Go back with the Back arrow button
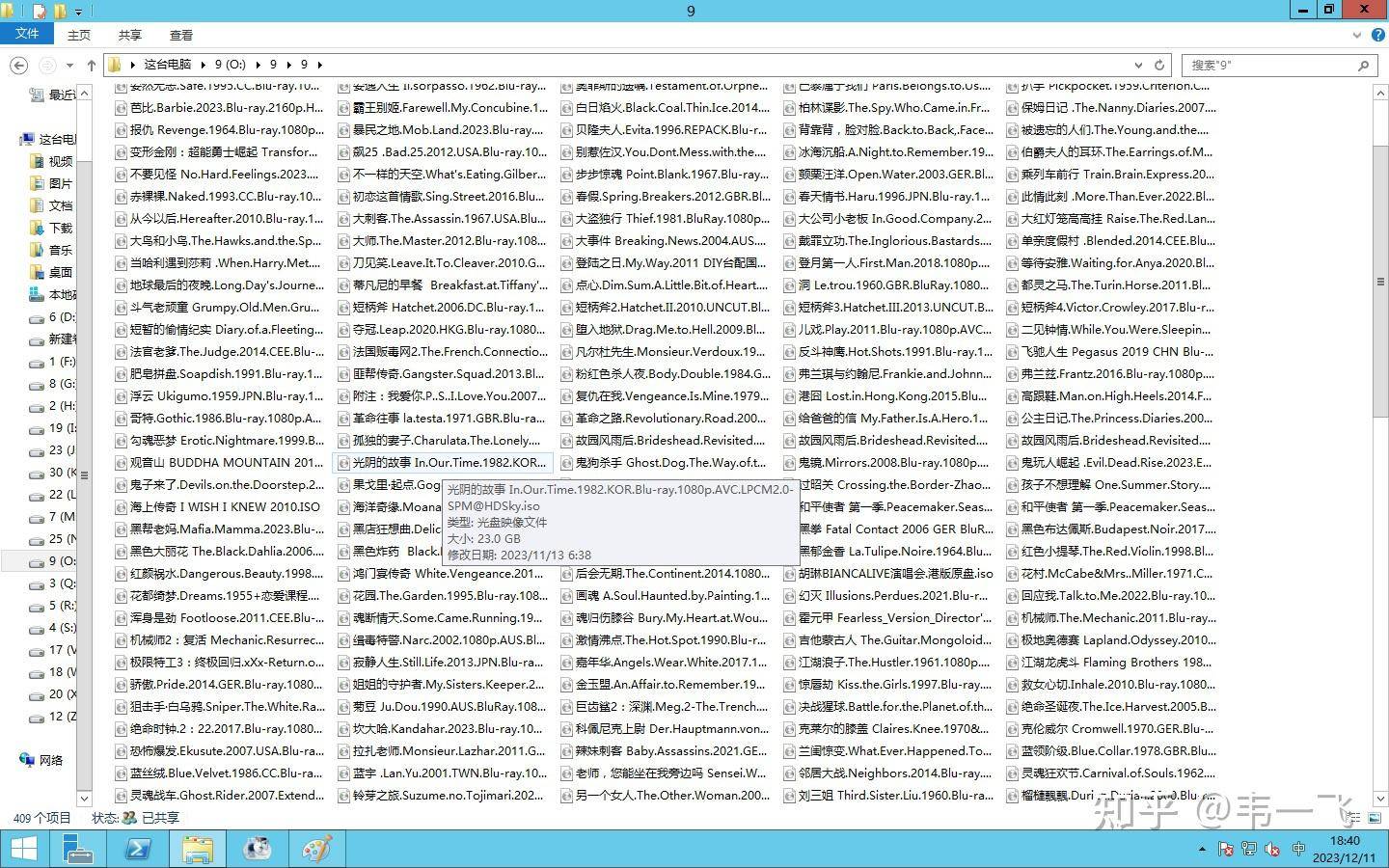Screen dimensions: 1389x868 [x=18, y=65]
